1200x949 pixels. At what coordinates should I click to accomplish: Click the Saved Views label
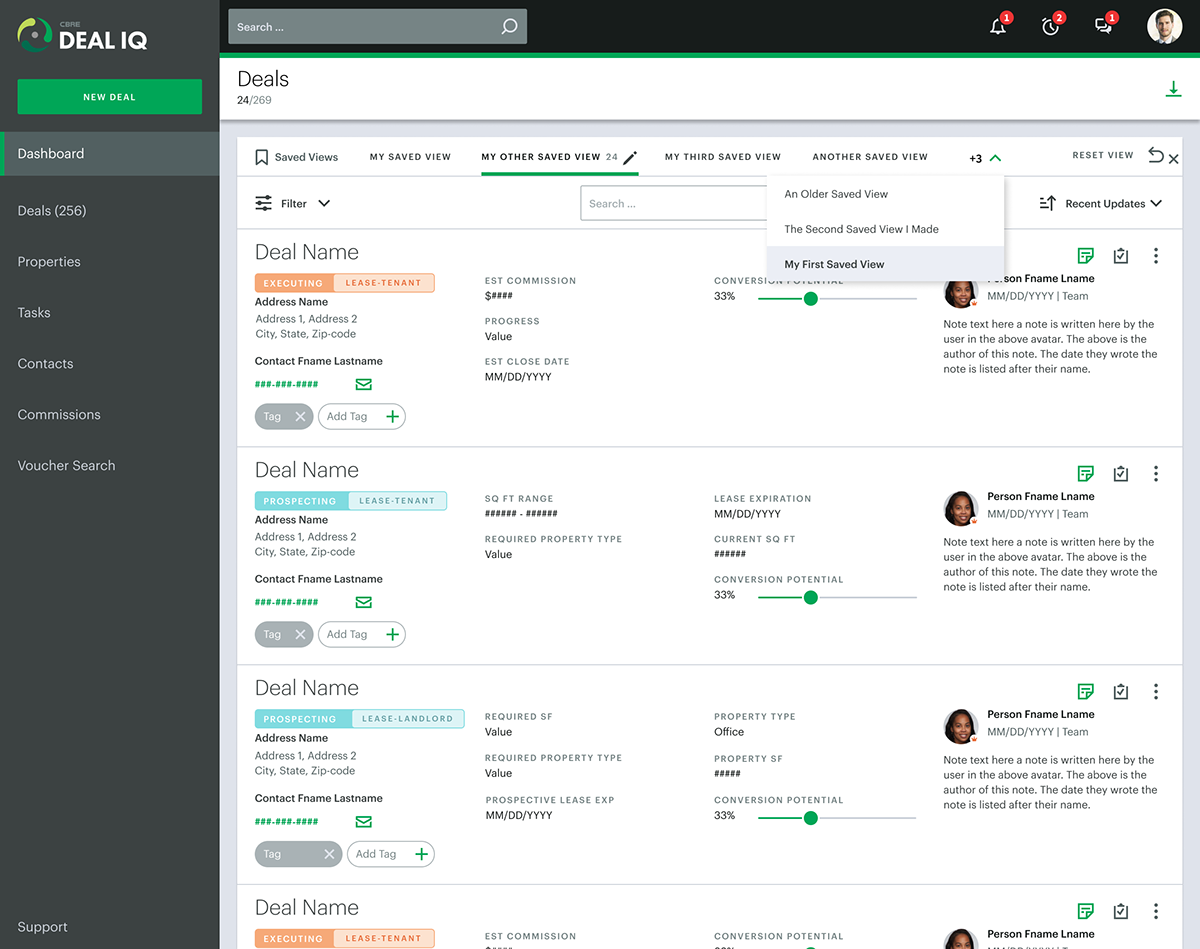[306, 157]
